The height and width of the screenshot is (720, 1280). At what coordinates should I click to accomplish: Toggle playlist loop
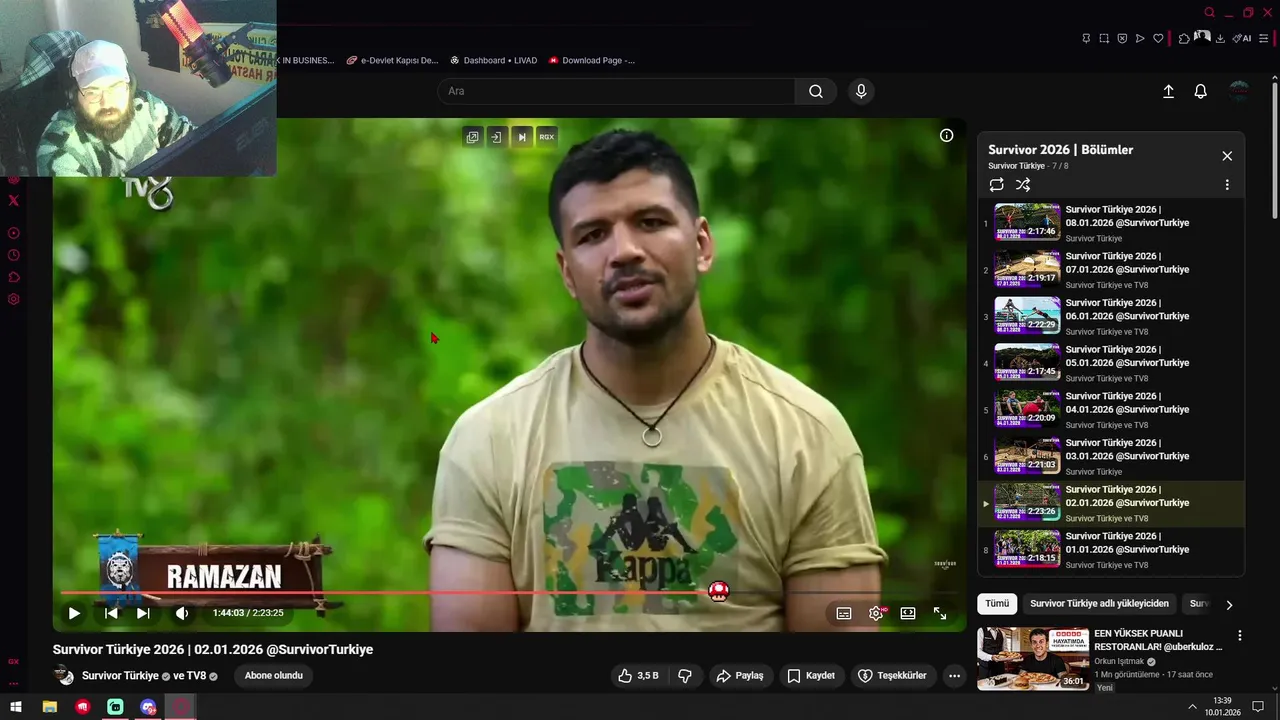[x=996, y=185]
